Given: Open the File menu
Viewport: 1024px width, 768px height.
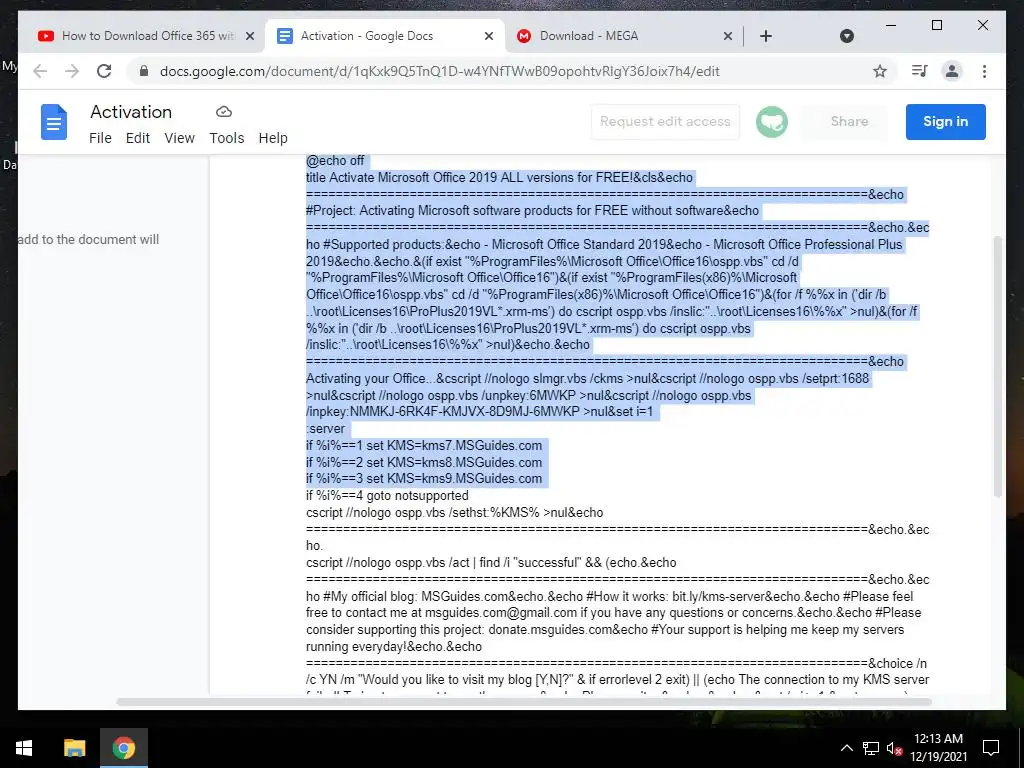Looking at the screenshot, I should tap(100, 138).
